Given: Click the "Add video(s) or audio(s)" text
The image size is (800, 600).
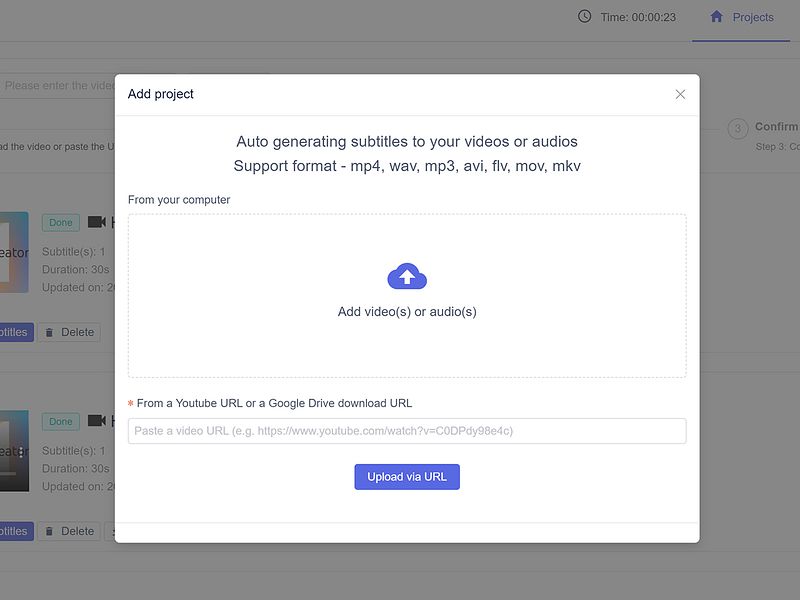Looking at the screenshot, I should 407,312.
